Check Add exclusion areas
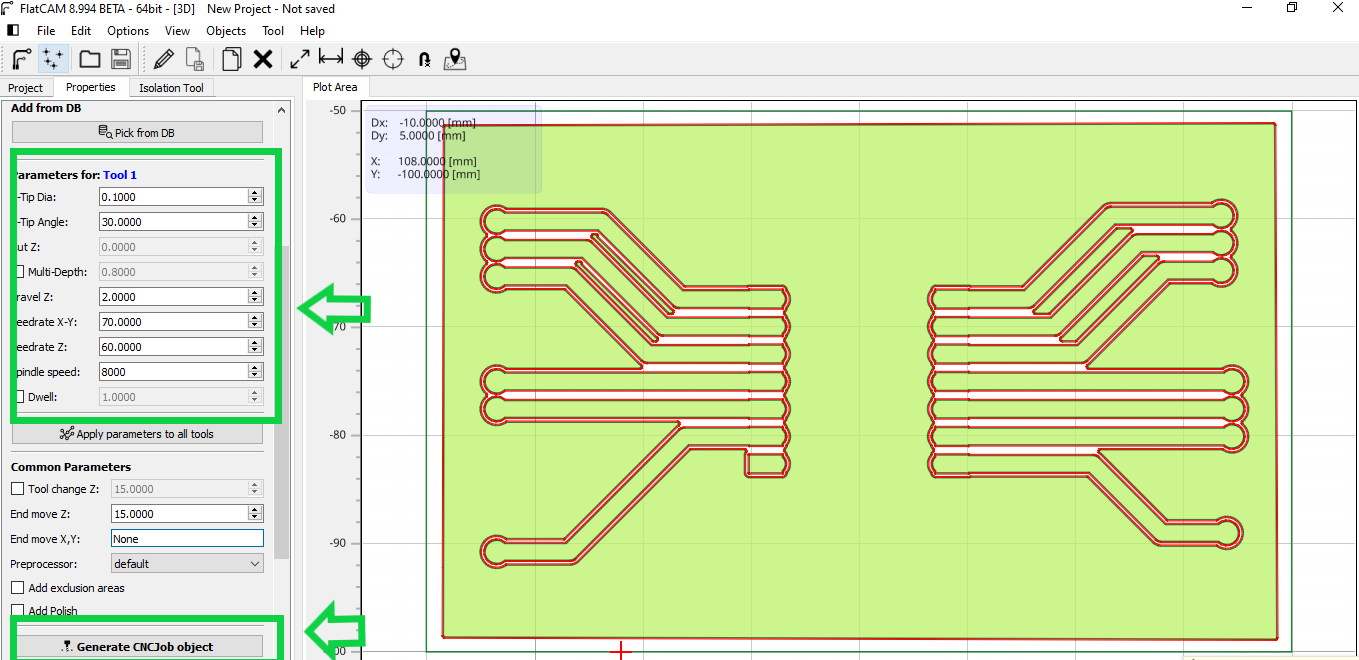Viewport: 1359px width, 660px height. 17,588
